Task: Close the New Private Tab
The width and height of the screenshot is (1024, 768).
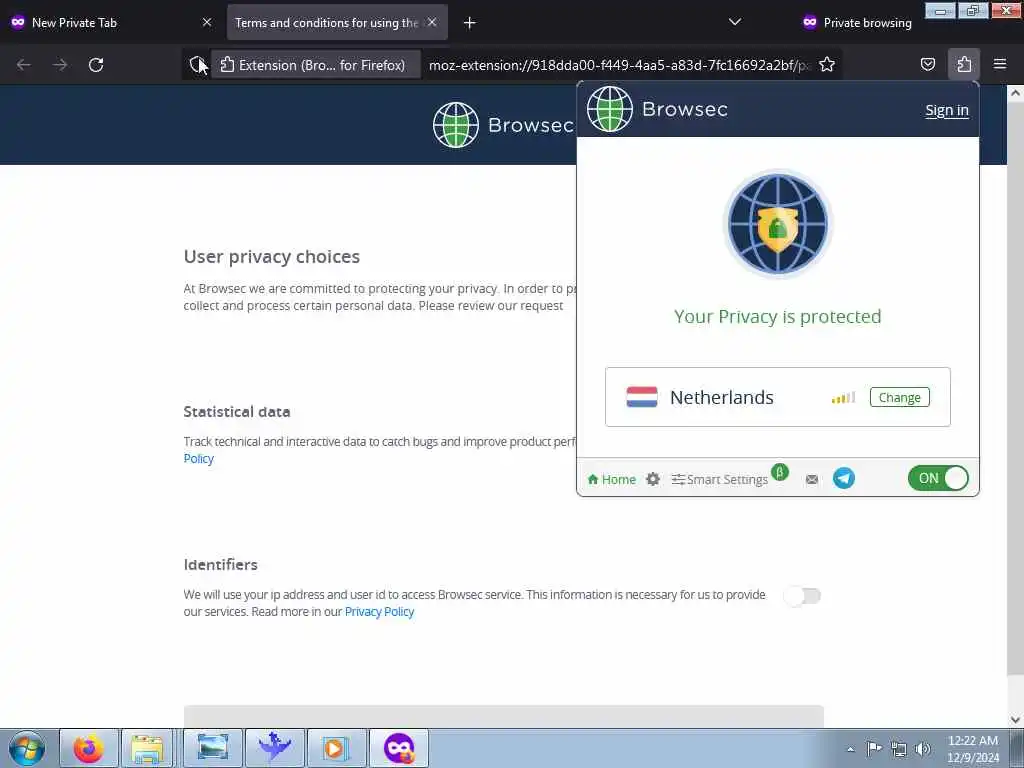Action: pyautogui.click(x=207, y=22)
